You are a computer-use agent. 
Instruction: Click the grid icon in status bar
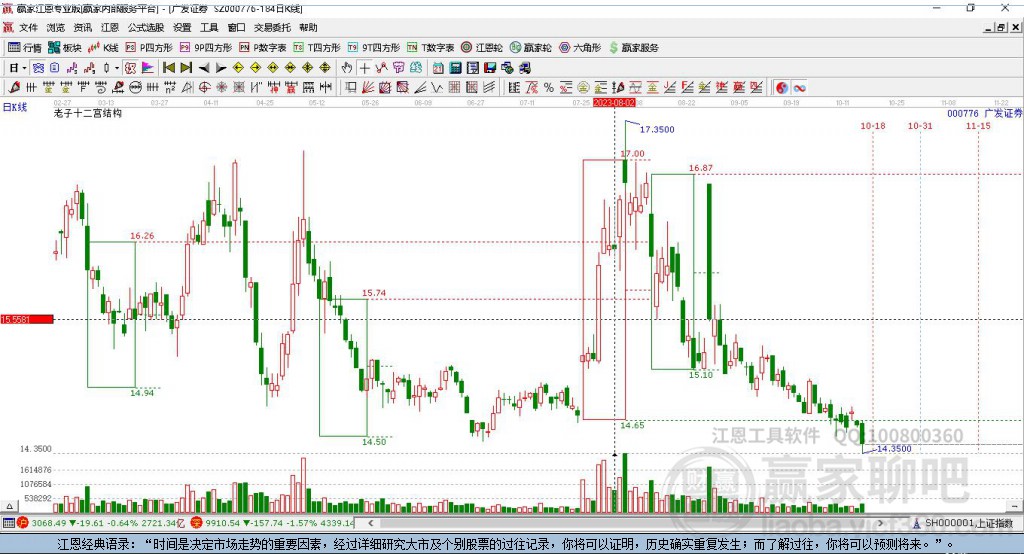[8, 523]
